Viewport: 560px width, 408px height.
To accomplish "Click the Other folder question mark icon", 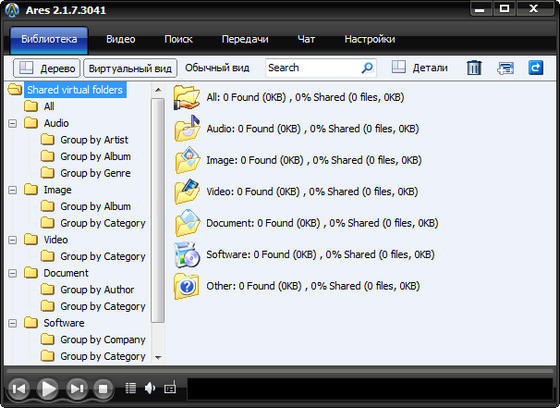I will (187, 286).
